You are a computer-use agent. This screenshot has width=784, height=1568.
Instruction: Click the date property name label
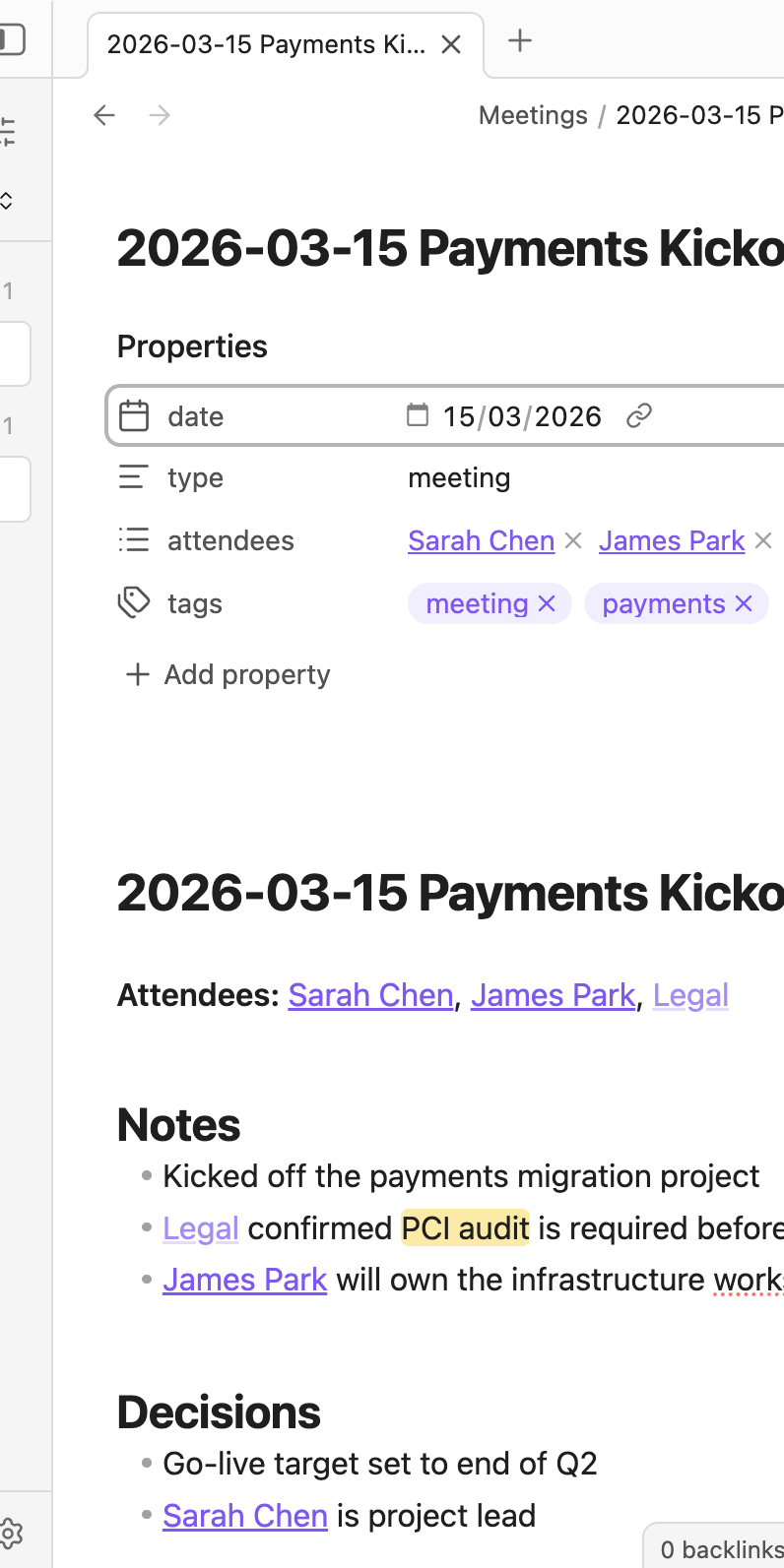pos(195,416)
